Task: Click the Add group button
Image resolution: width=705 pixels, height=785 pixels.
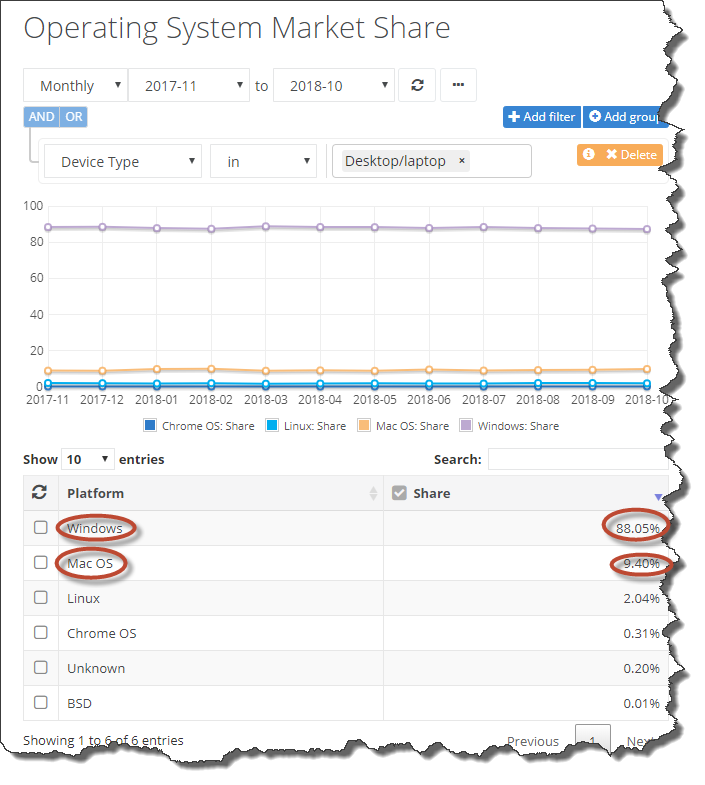Action: [x=625, y=117]
